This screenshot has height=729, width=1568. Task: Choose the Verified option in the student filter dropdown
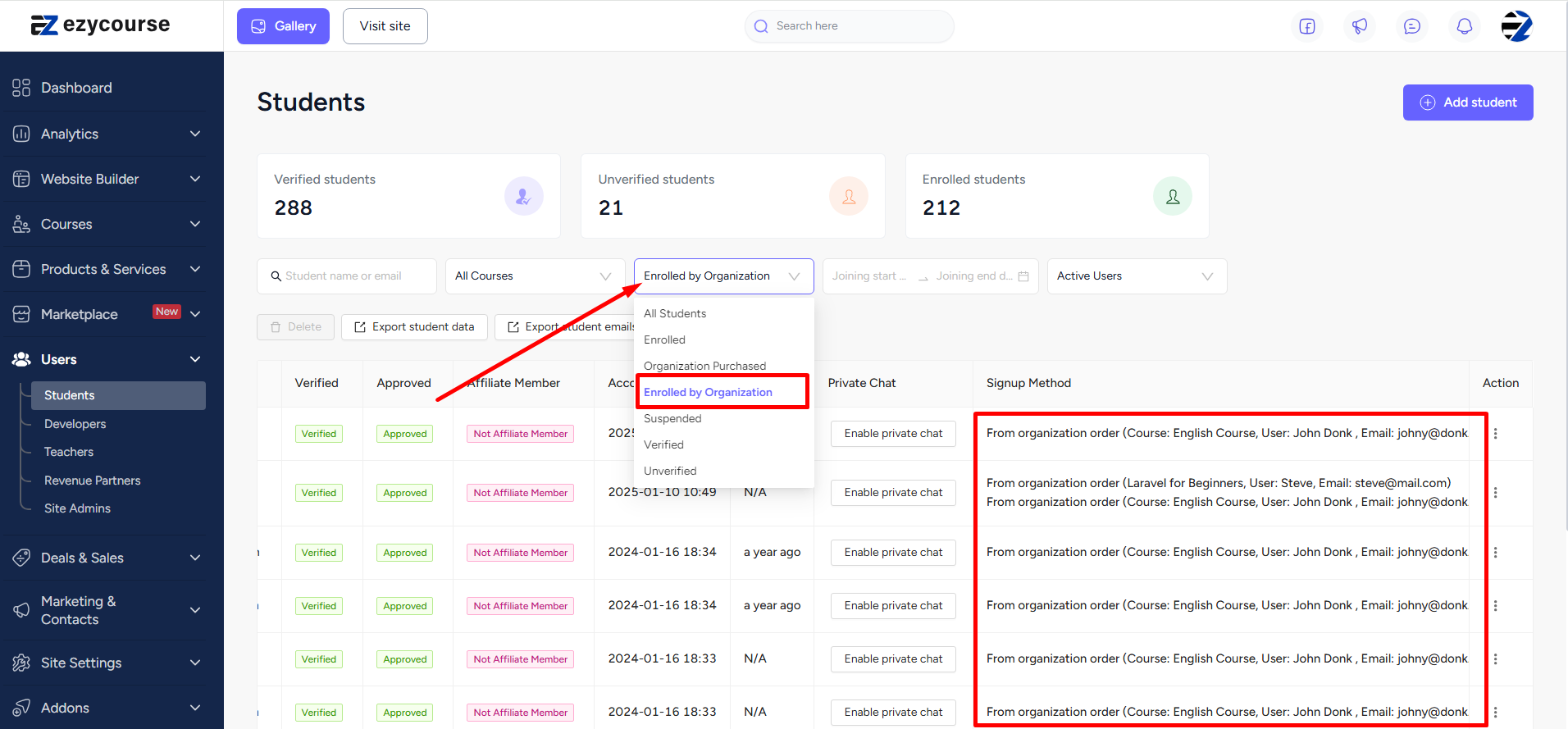click(724, 444)
